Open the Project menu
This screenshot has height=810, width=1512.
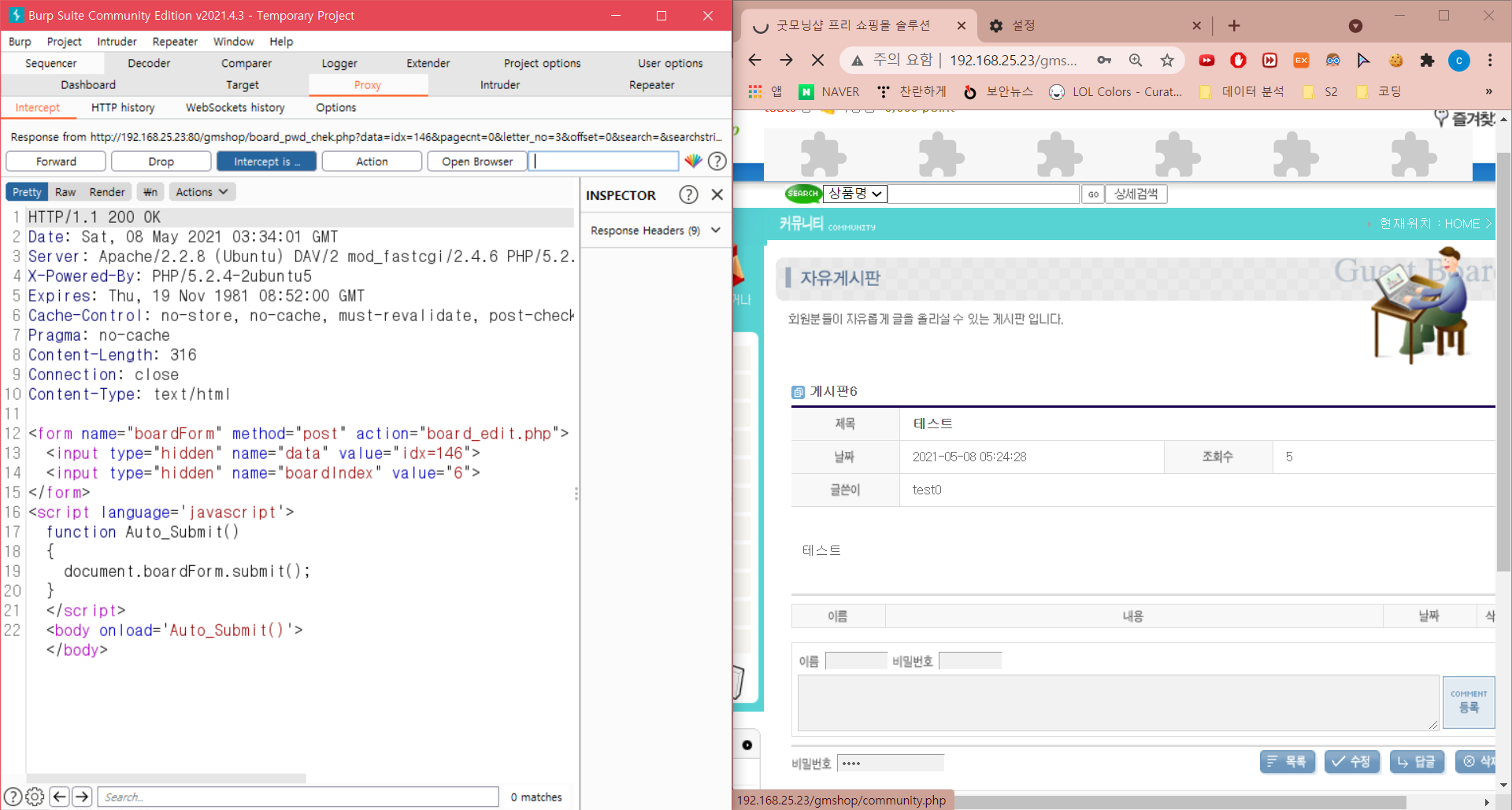coord(64,42)
